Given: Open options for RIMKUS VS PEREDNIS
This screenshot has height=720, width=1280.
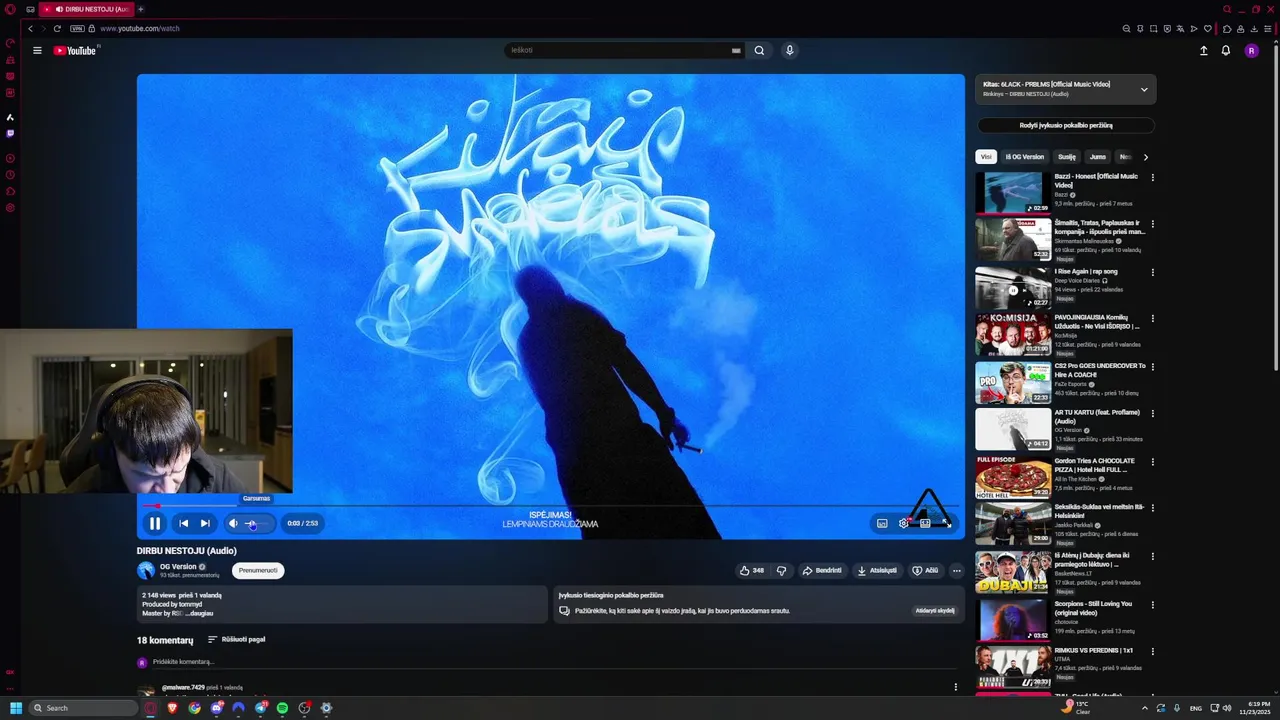Looking at the screenshot, I should (x=1152, y=651).
